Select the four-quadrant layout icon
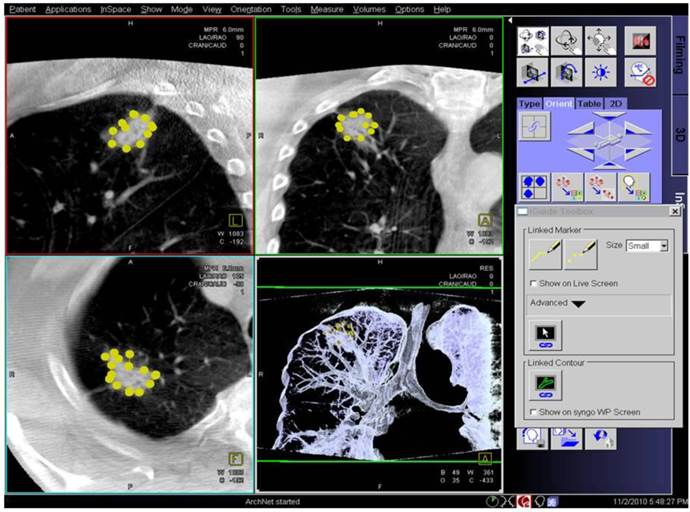The height and width of the screenshot is (512, 690). click(534, 187)
